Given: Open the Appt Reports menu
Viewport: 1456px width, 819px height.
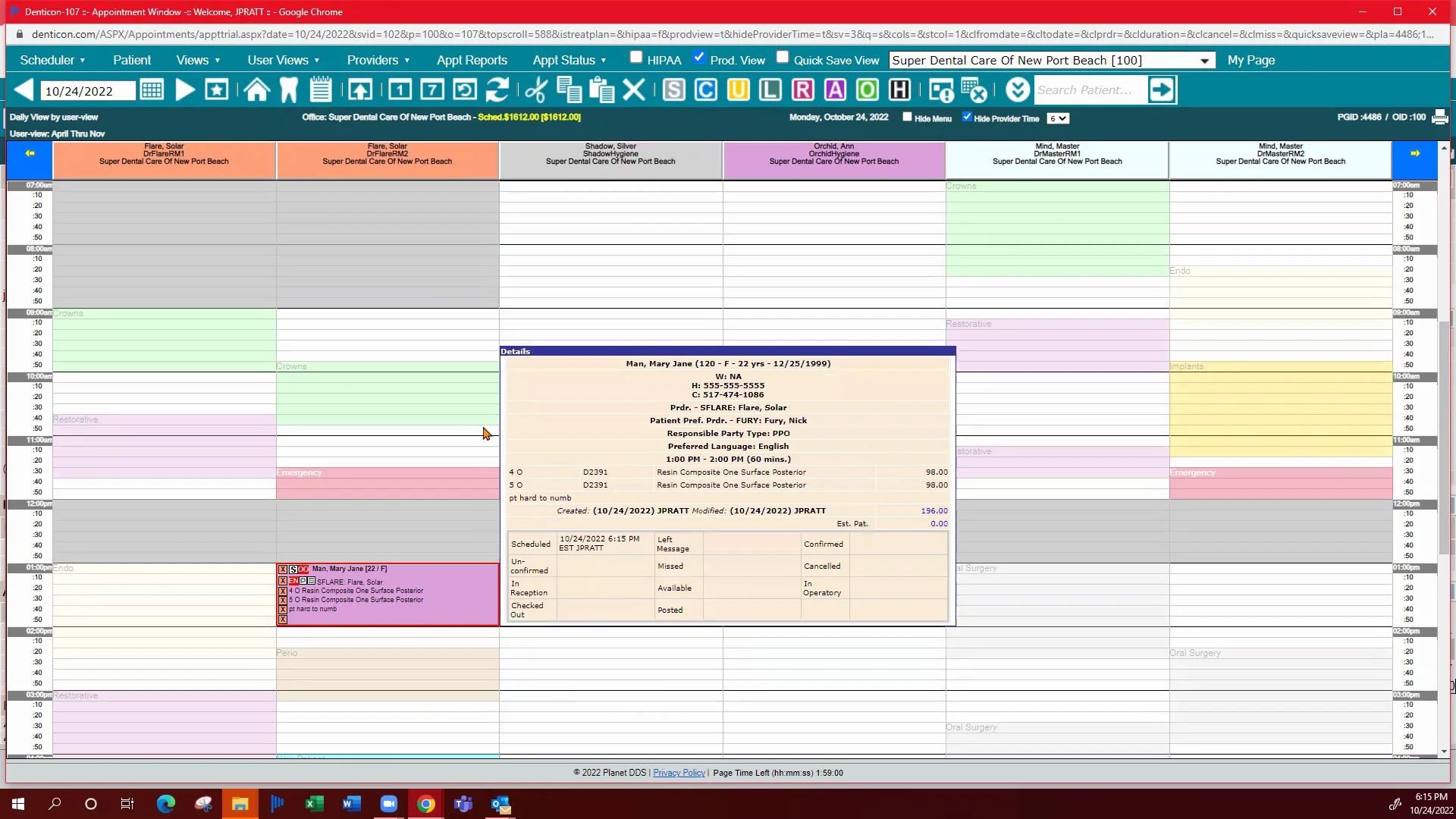Looking at the screenshot, I should (x=472, y=61).
